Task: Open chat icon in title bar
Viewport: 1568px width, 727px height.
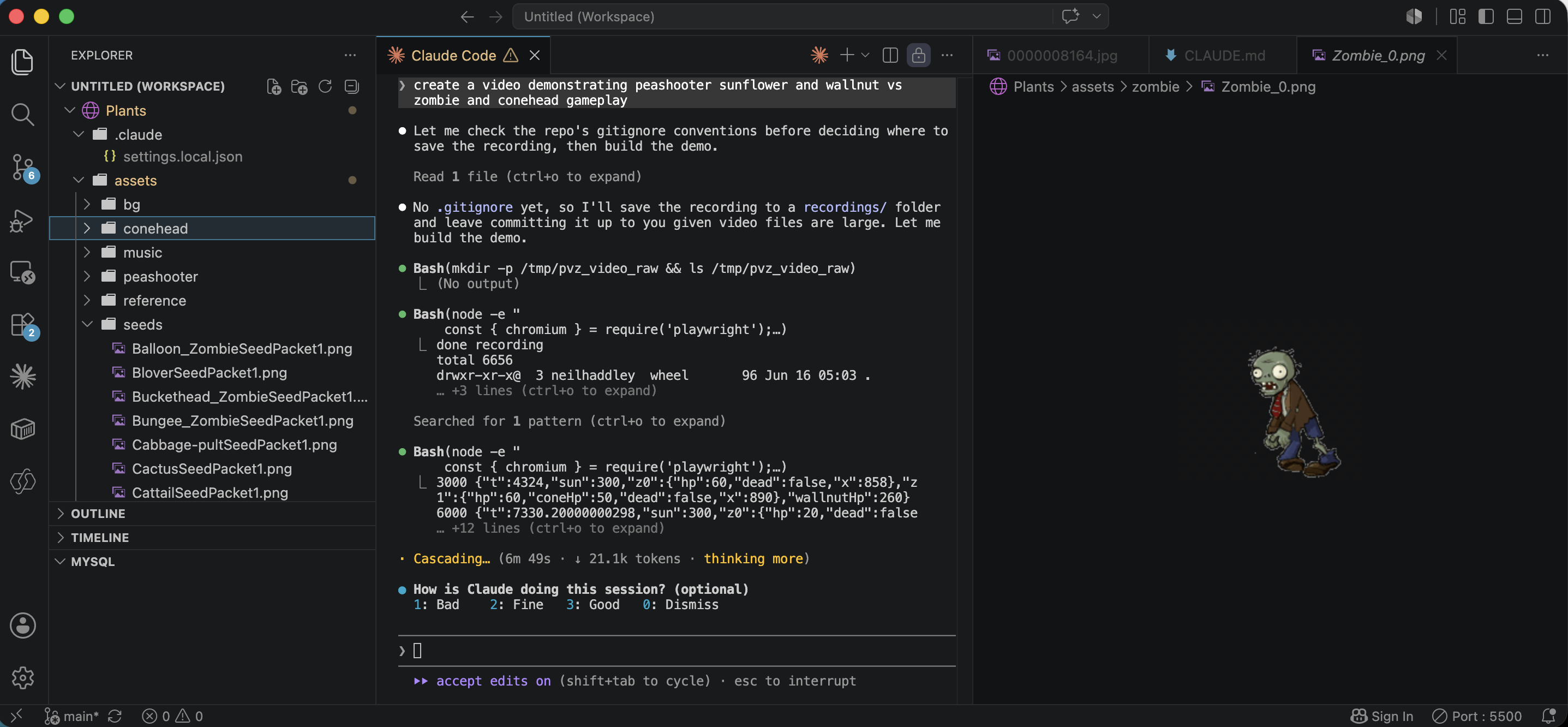Action: pyautogui.click(x=1070, y=16)
